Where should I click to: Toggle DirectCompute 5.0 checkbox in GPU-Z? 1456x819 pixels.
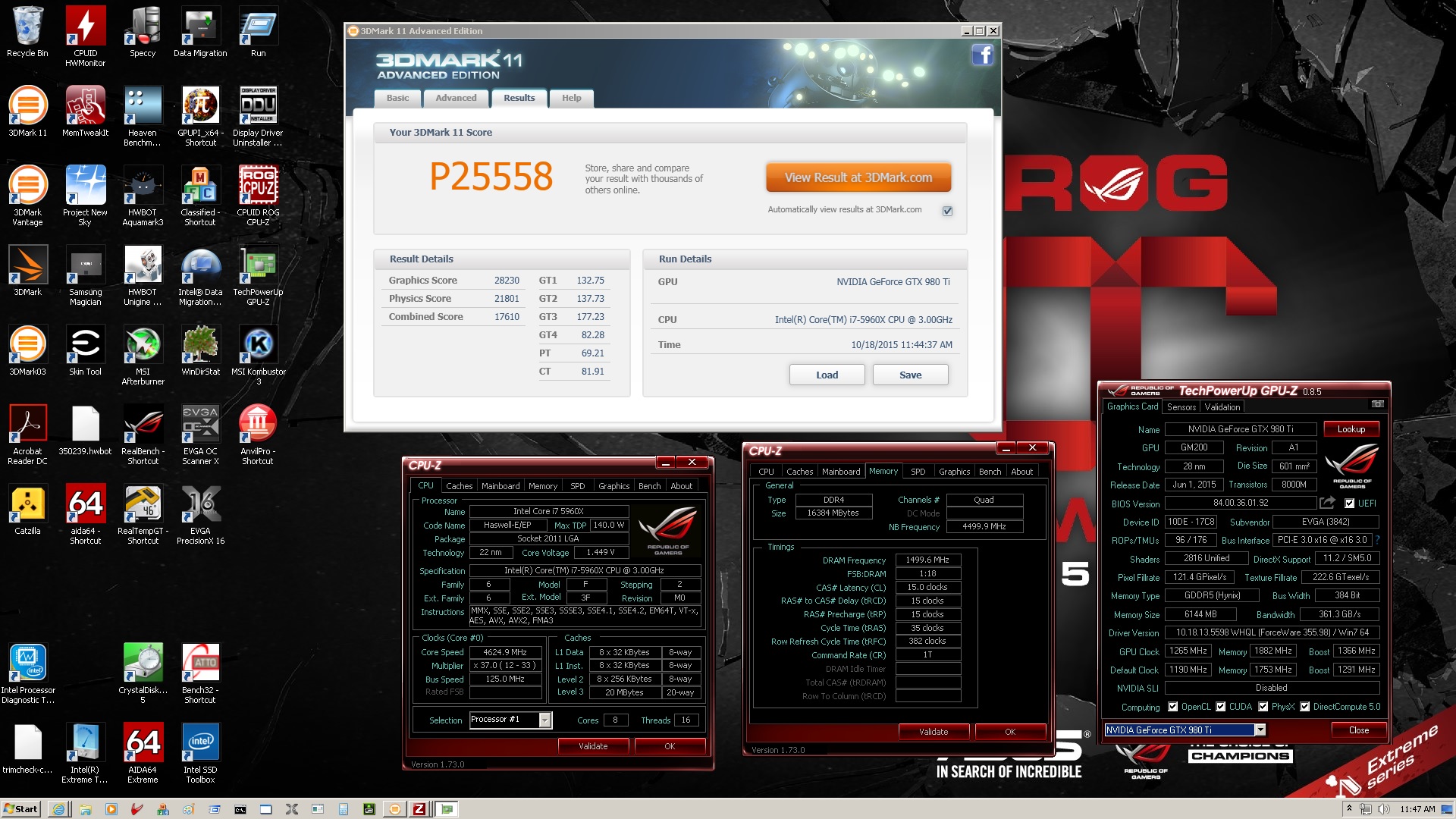click(1305, 707)
